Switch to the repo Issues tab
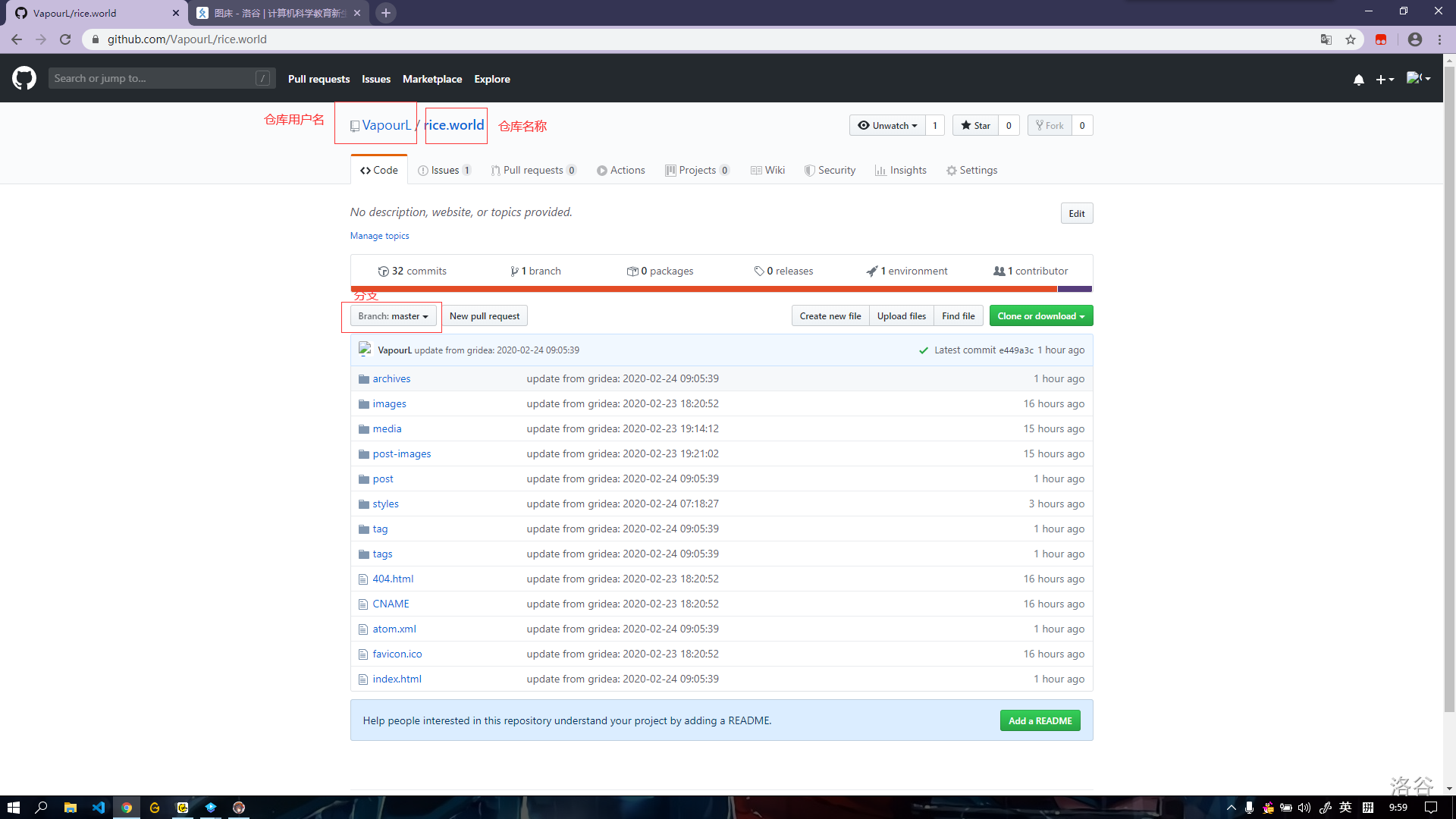The height and width of the screenshot is (819, 1456). coord(444,170)
